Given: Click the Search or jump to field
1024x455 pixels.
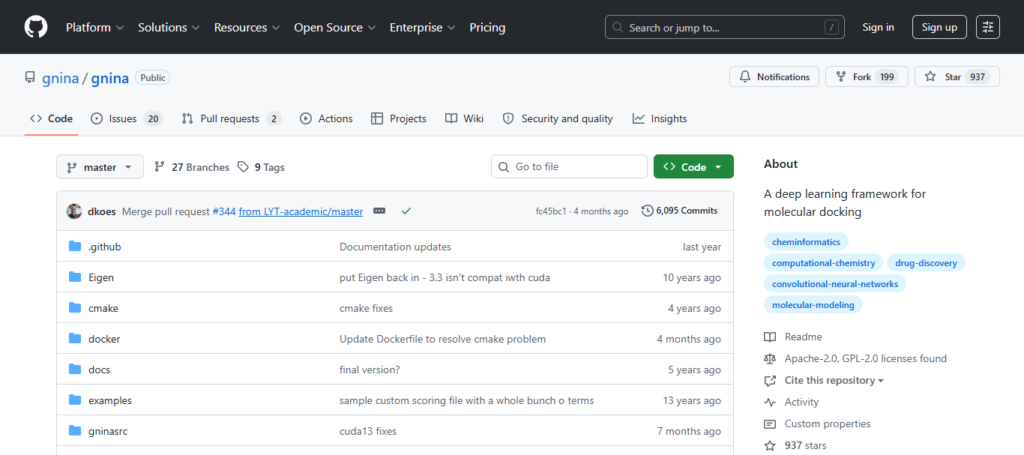Looking at the screenshot, I should (x=725, y=27).
